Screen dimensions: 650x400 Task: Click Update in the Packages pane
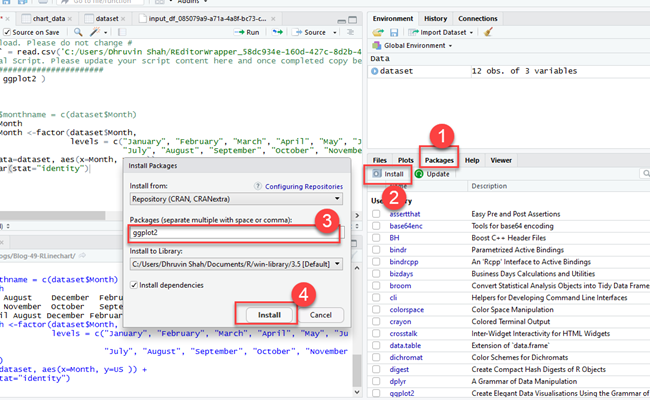(432, 174)
